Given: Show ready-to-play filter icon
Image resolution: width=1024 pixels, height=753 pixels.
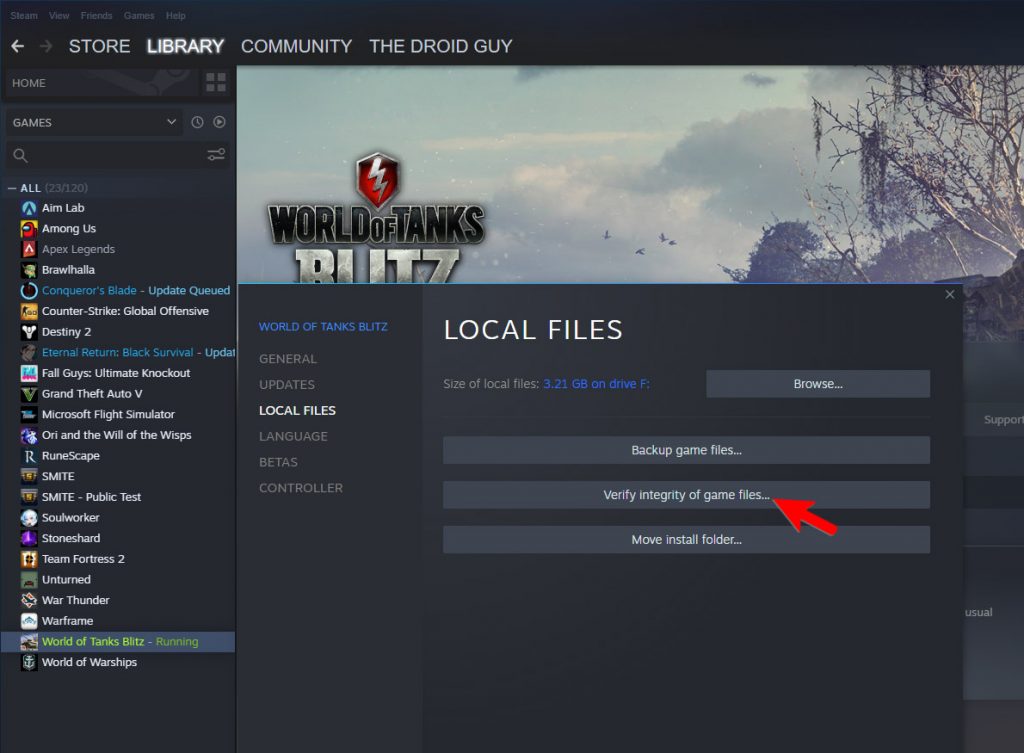Looking at the screenshot, I should 219,122.
